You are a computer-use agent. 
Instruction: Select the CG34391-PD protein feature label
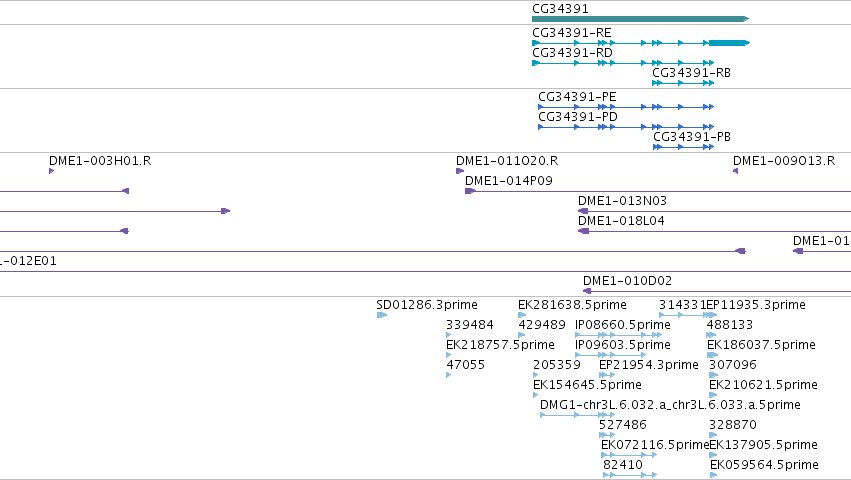tap(578, 117)
